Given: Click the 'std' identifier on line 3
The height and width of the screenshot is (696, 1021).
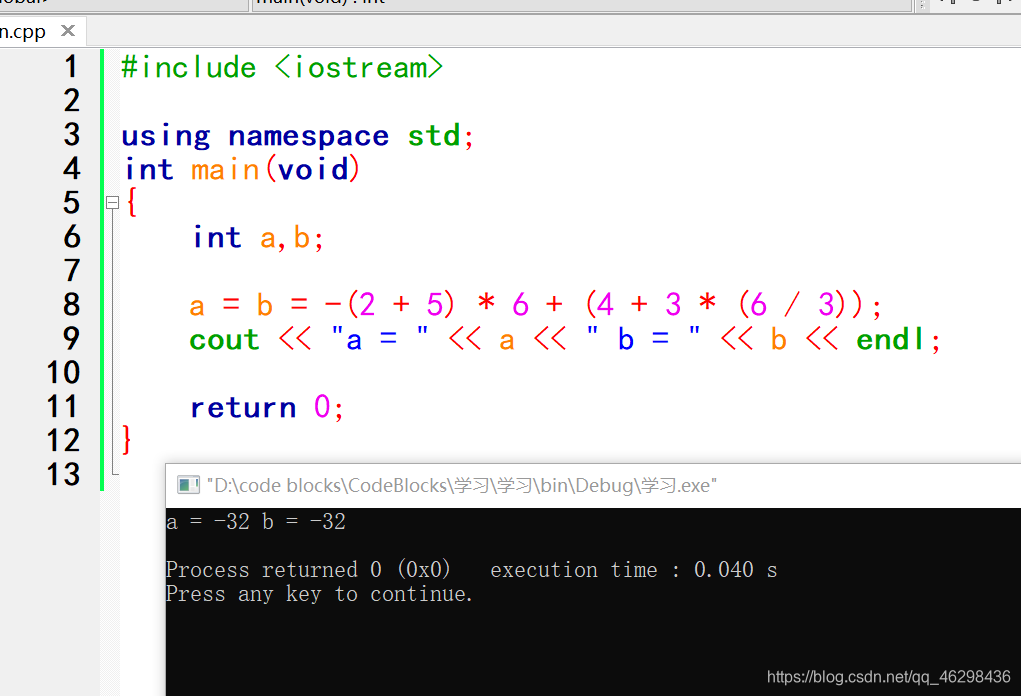Looking at the screenshot, I should point(434,135).
